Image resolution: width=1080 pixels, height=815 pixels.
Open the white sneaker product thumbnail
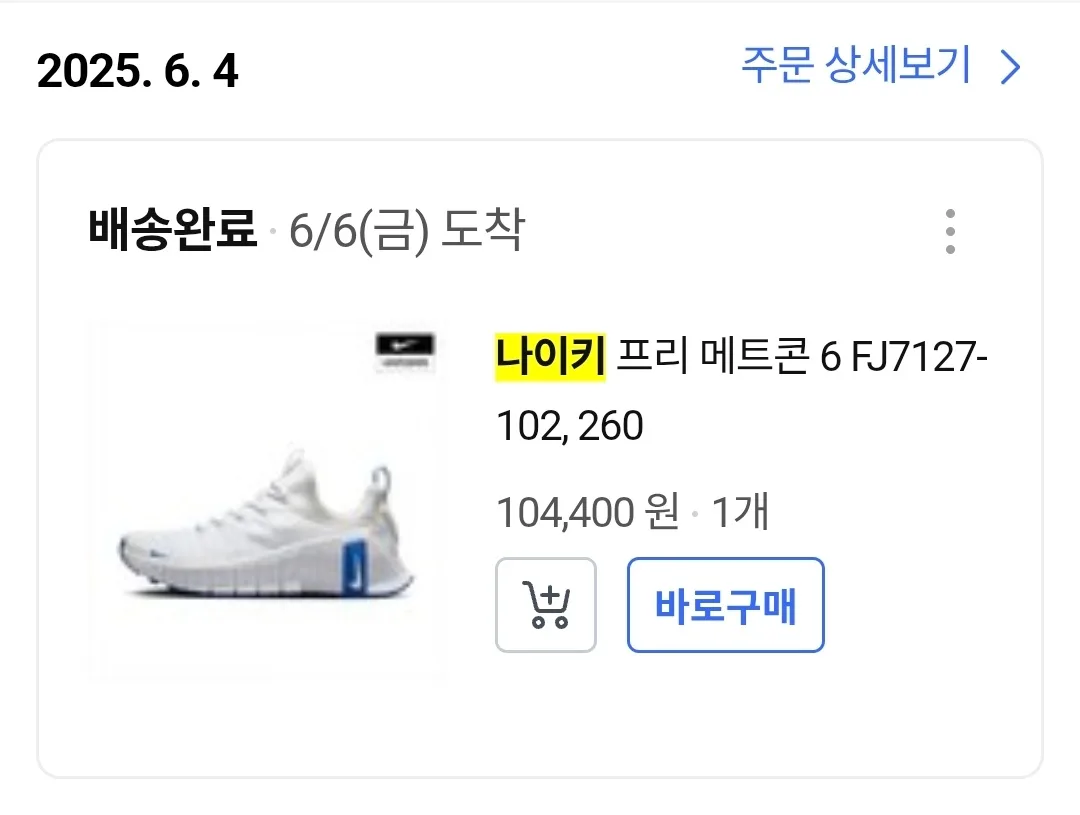pos(265,500)
